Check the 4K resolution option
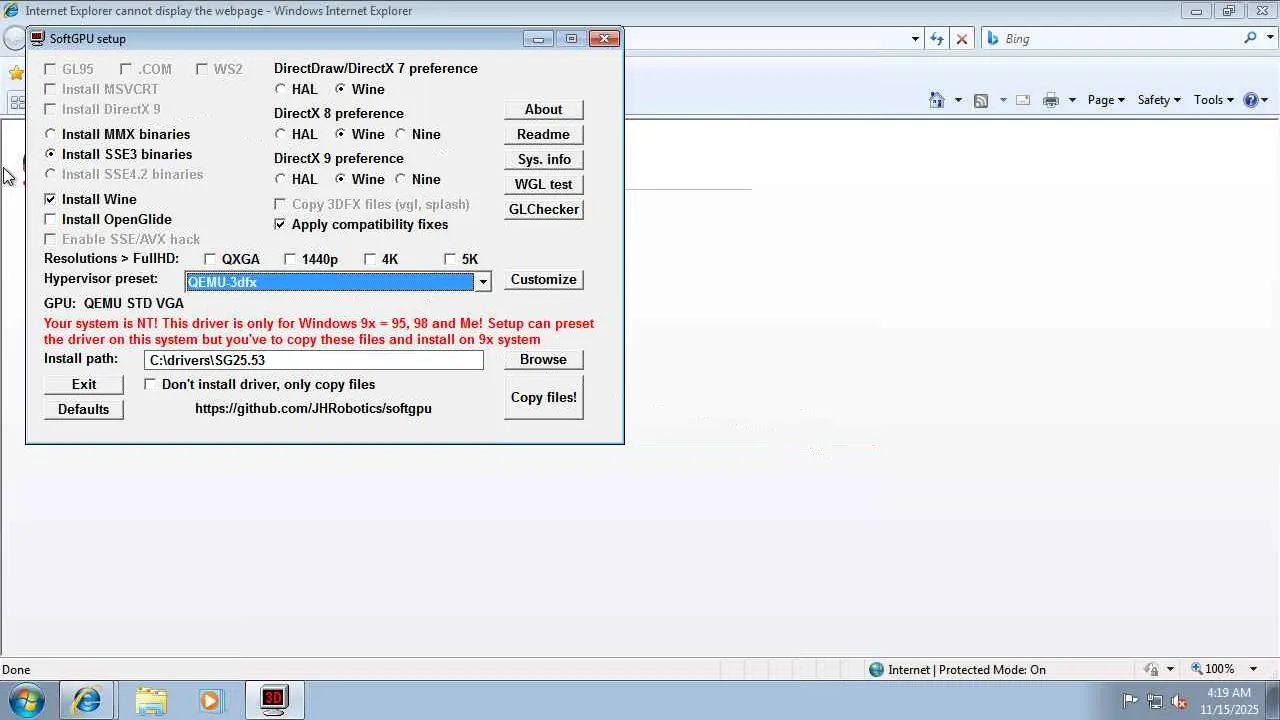The height and width of the screenshot is (720, 1280). [370, 259]
